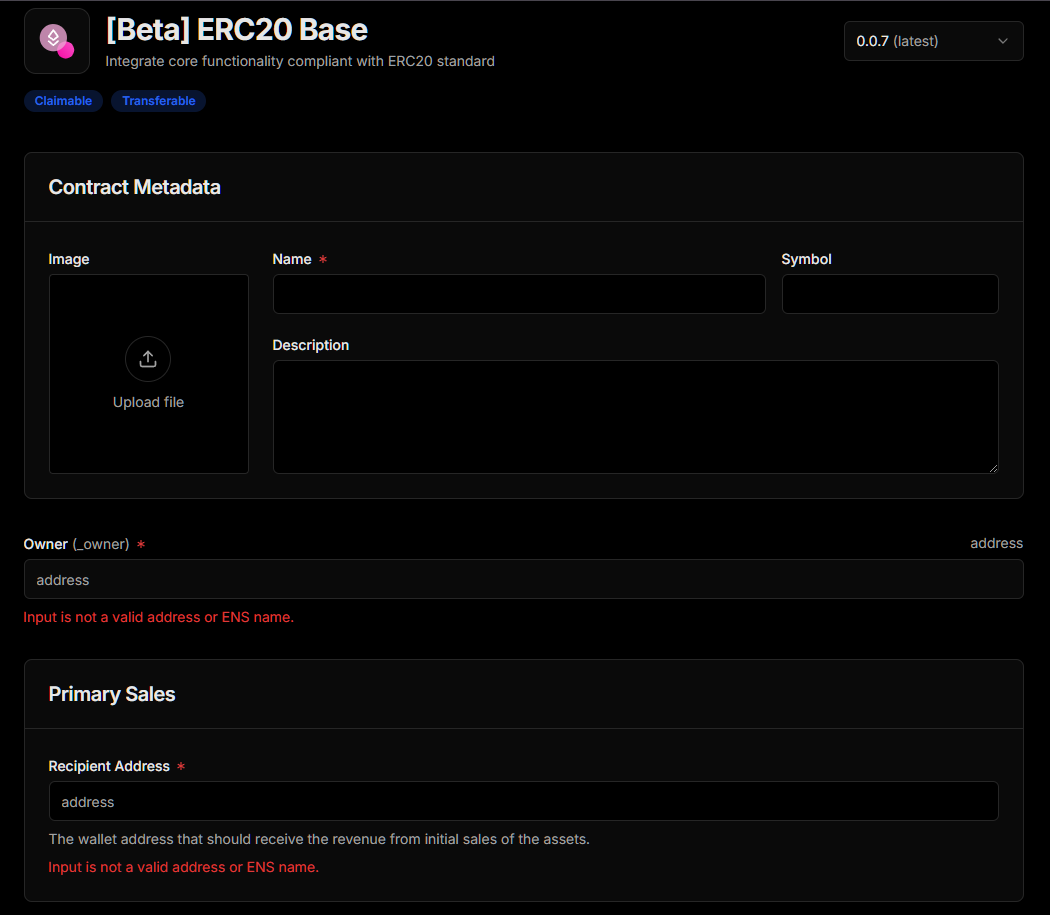Click the Contract Metadata section heading

[134, 187]
